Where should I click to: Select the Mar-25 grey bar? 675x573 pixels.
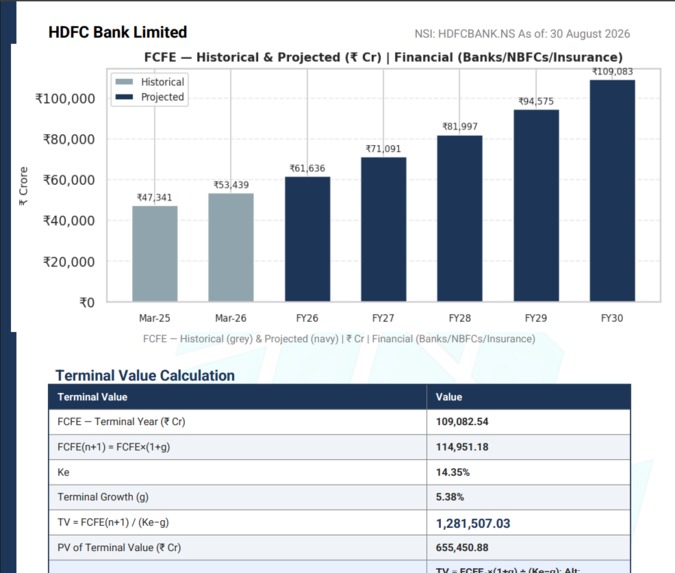(155, 254)
